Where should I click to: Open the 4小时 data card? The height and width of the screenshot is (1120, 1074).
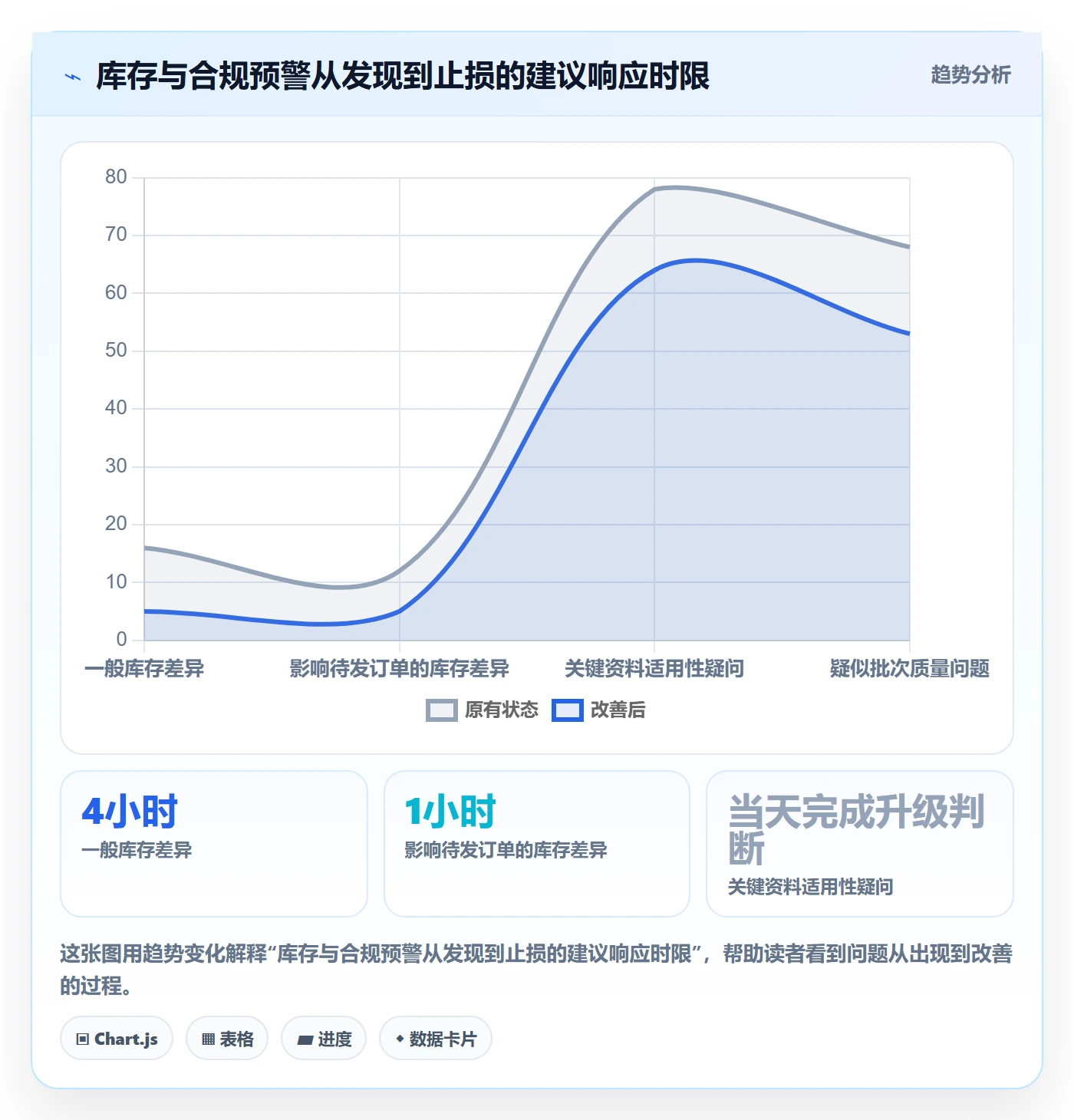coord(214,844)
